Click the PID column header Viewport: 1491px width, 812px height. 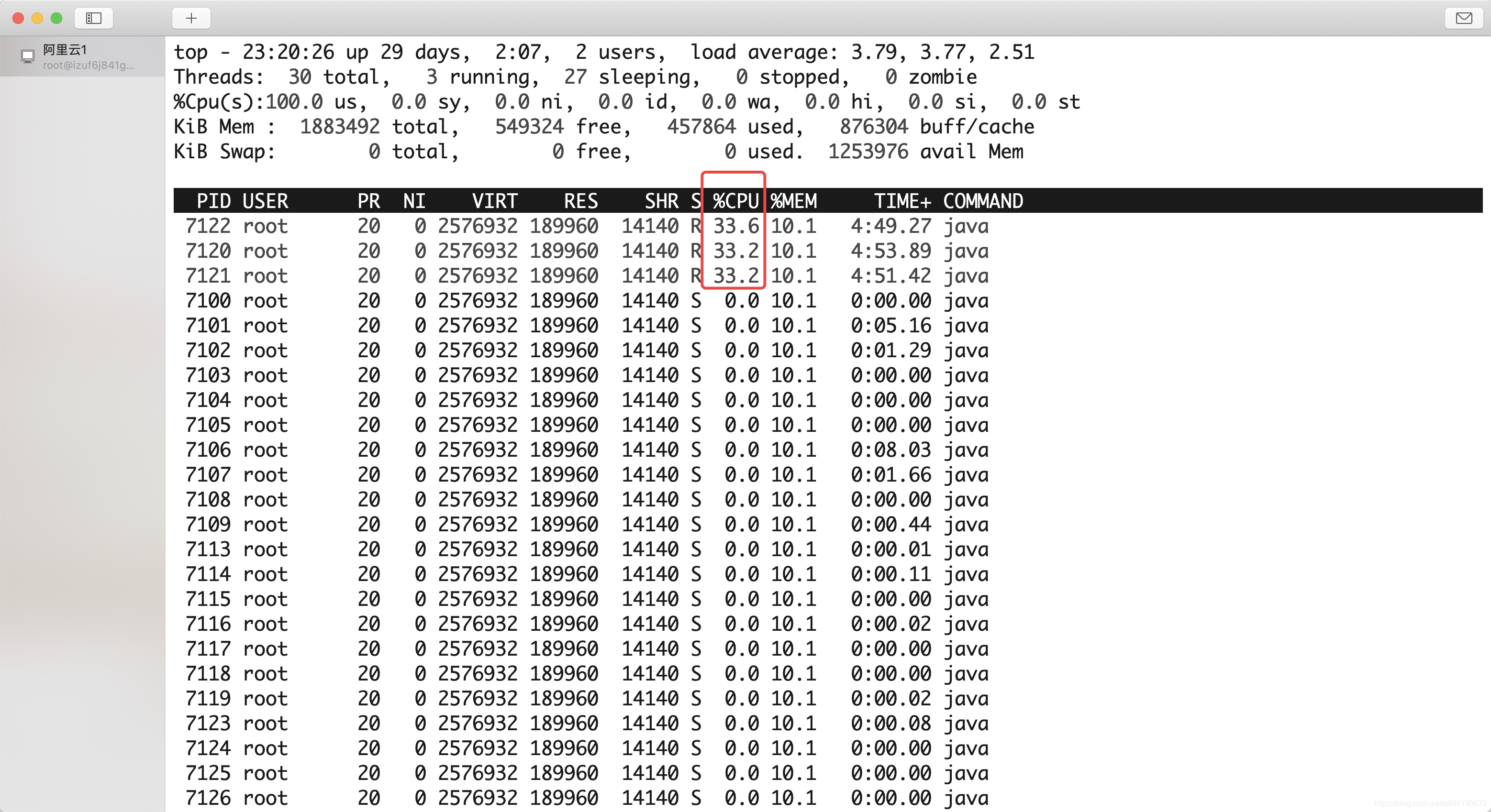(x=213, y=201)
